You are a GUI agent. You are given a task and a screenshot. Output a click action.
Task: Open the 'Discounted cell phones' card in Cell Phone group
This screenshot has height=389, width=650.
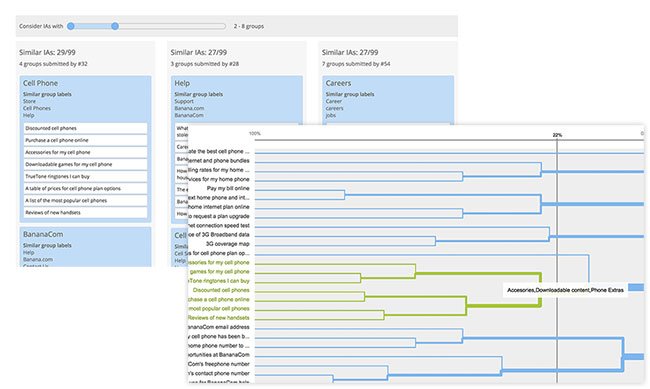click(85, 128)
